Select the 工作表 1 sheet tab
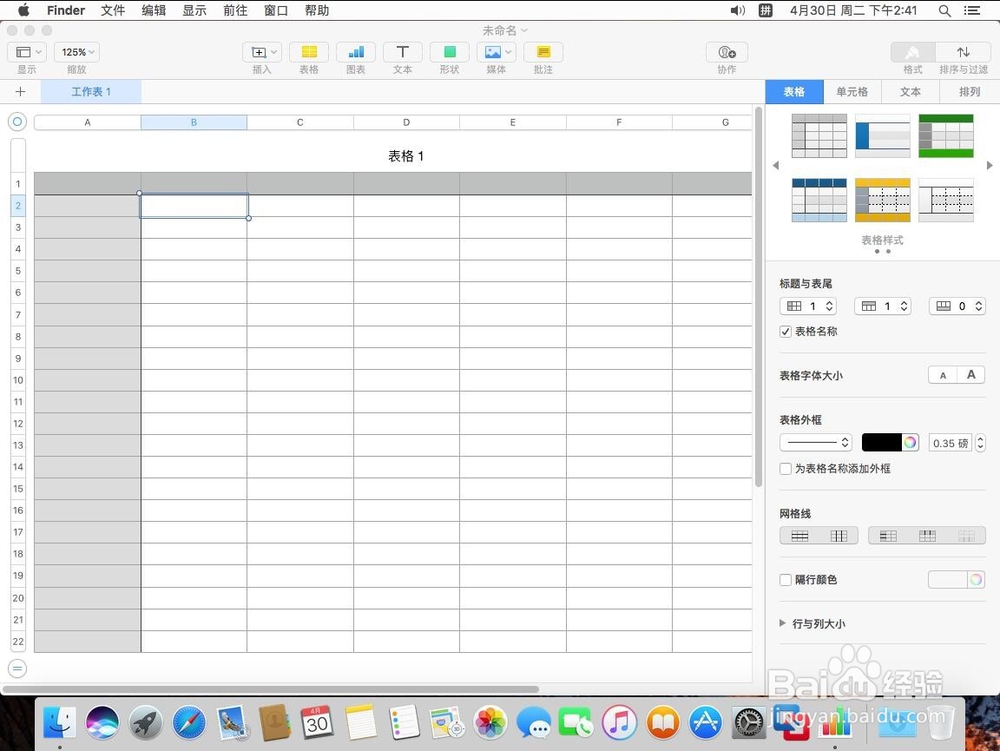The height and width of the screenshot is (751, 1000). click(90, 91)
